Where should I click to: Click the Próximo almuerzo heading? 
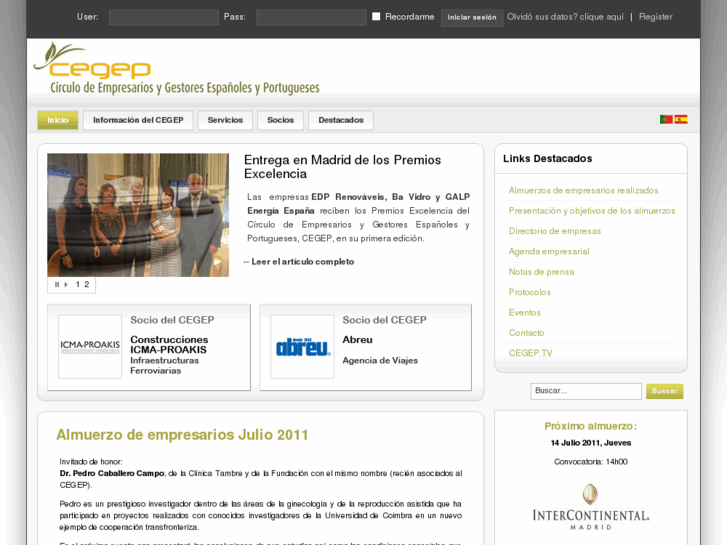pyautogui.click(x=591, y=426)
